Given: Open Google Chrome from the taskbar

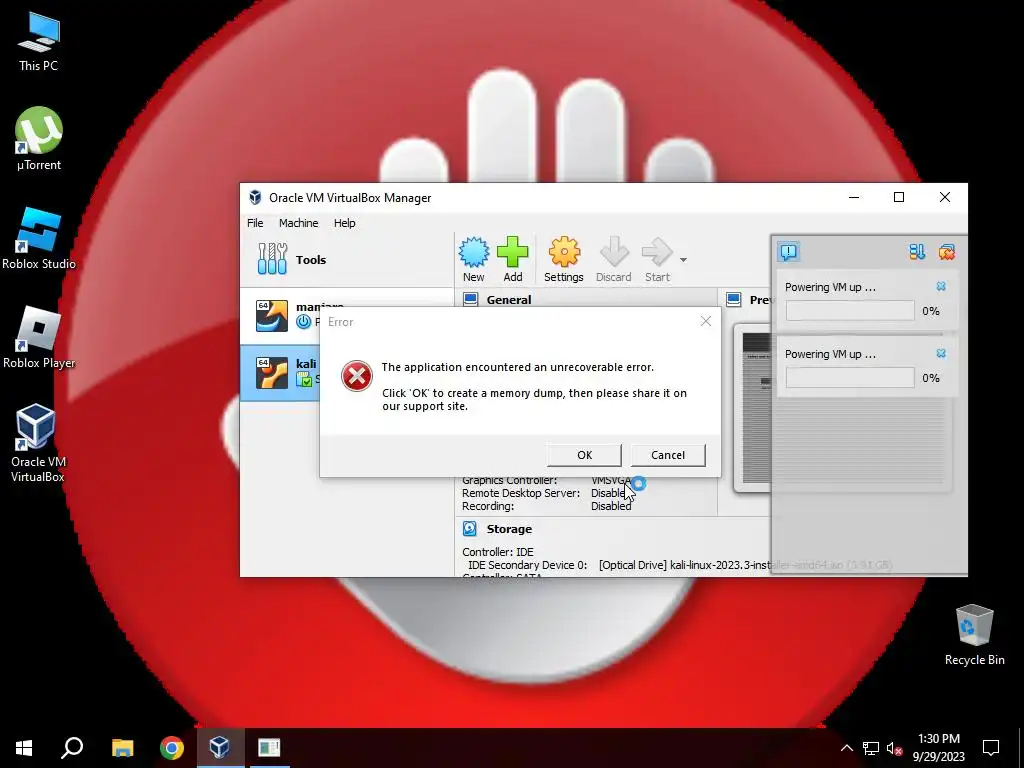Looking at the screenshot, I should (x=172, y=748).
